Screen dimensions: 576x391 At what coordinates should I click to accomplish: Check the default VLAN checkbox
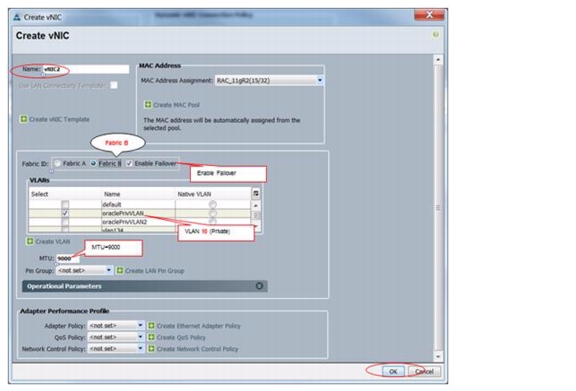(65, 204)
